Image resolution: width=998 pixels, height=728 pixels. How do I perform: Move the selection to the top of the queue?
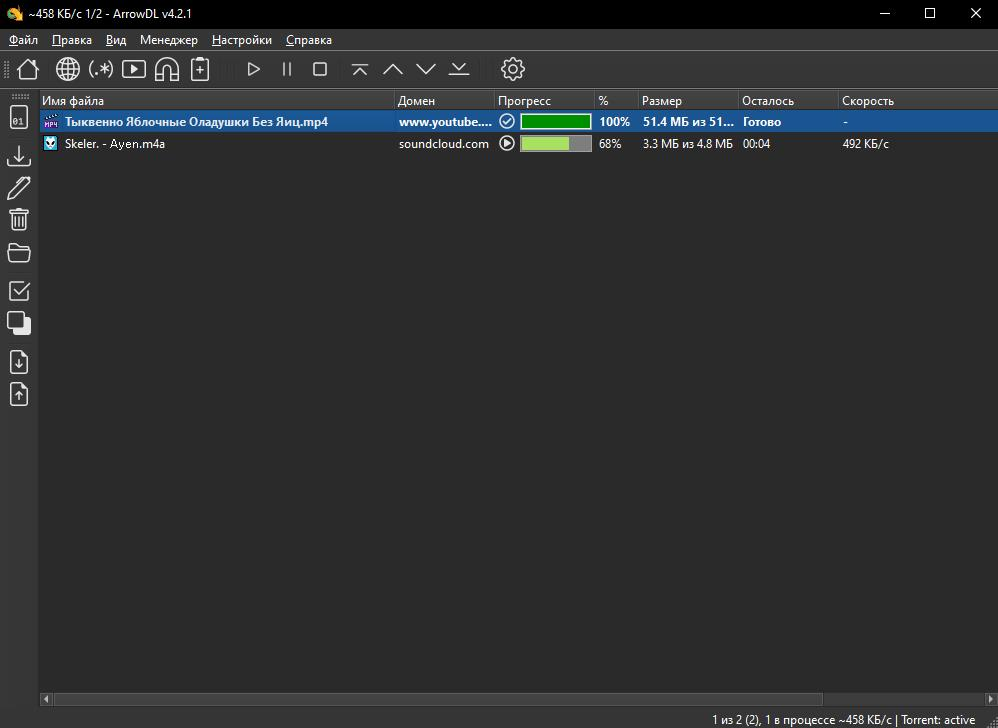pyautogui.click(x=360, y=69)
